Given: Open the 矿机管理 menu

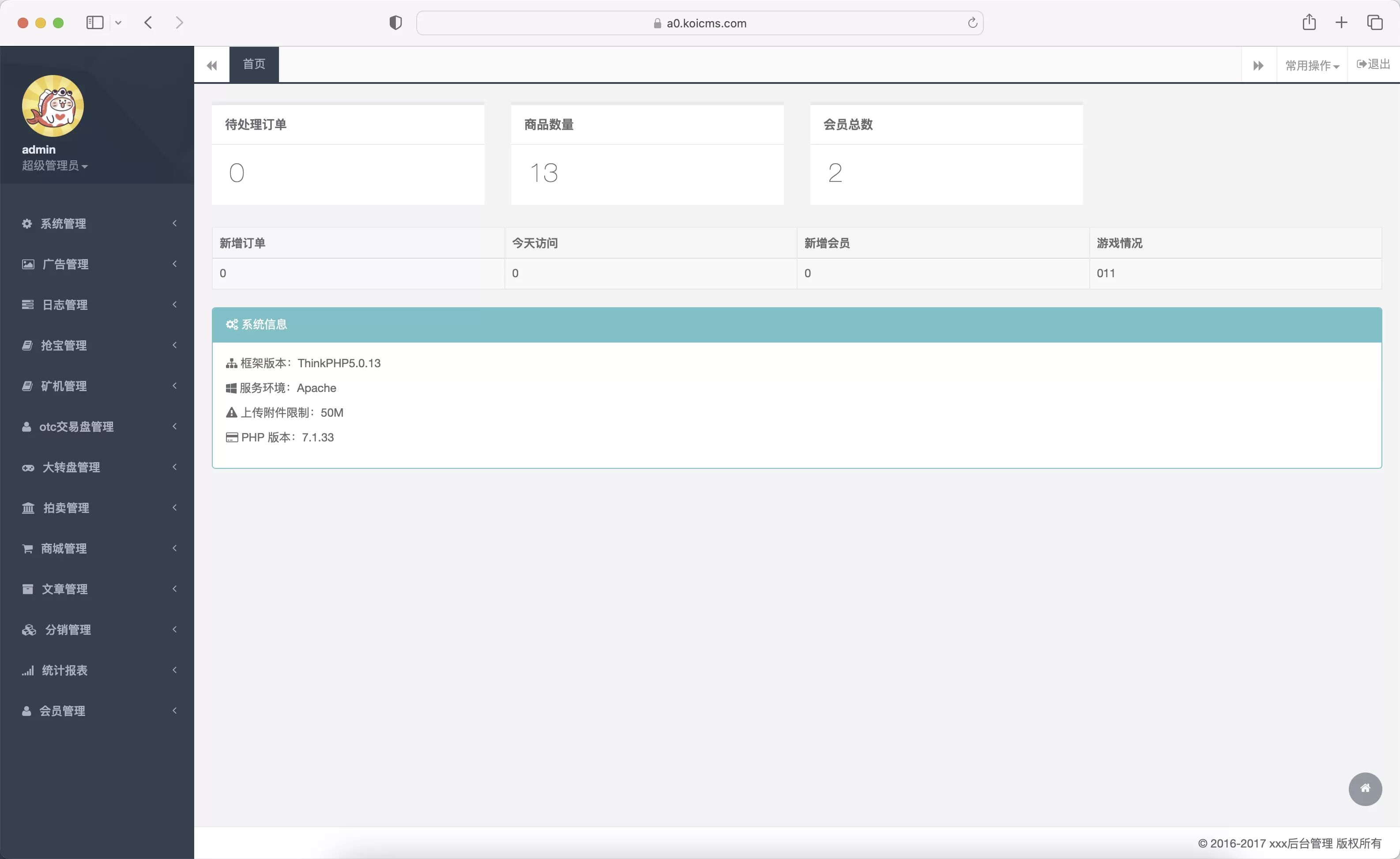Looking at the screenshot, I should (97, 386).
